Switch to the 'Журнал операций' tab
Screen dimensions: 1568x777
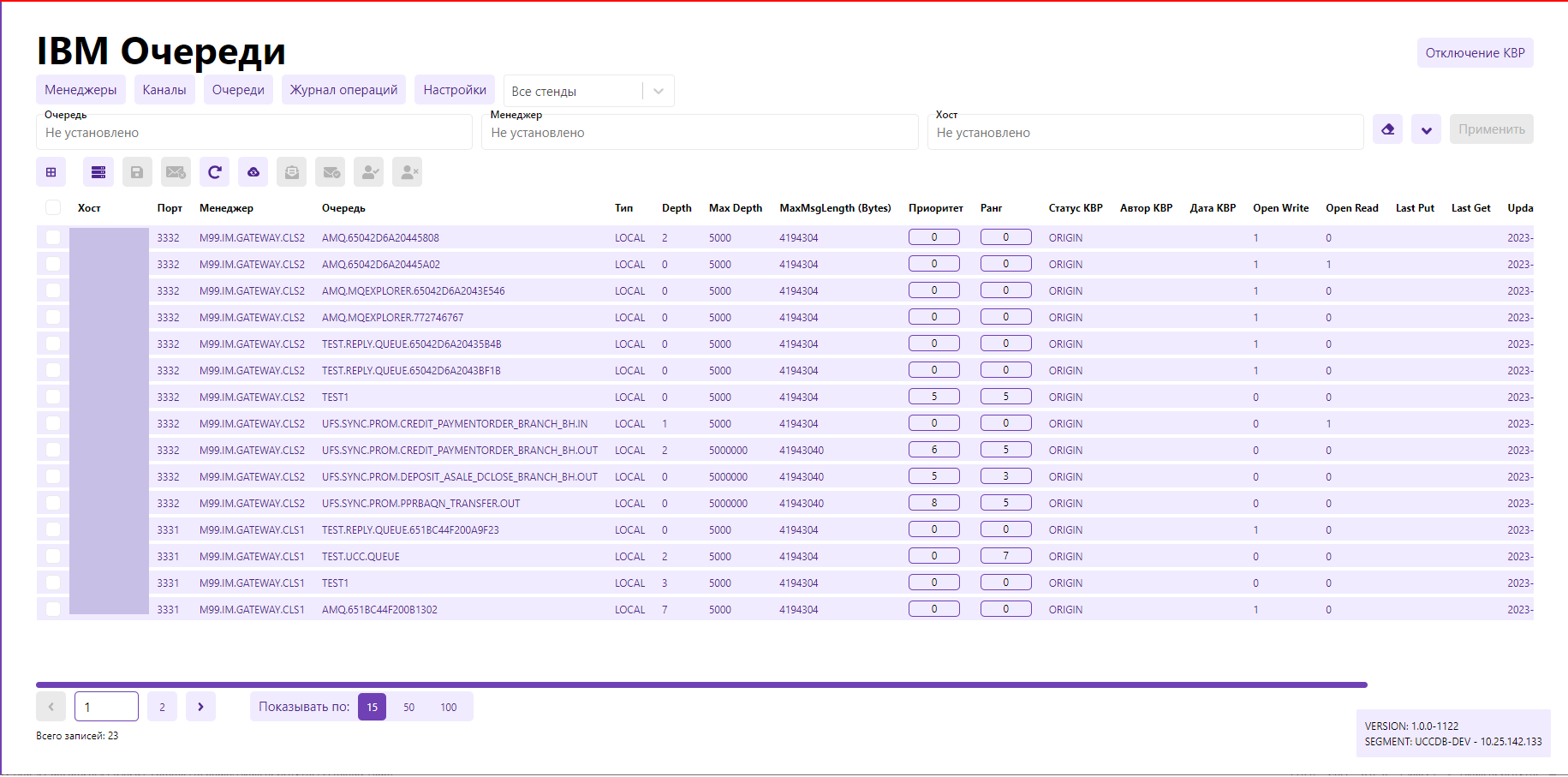point(343,90)
